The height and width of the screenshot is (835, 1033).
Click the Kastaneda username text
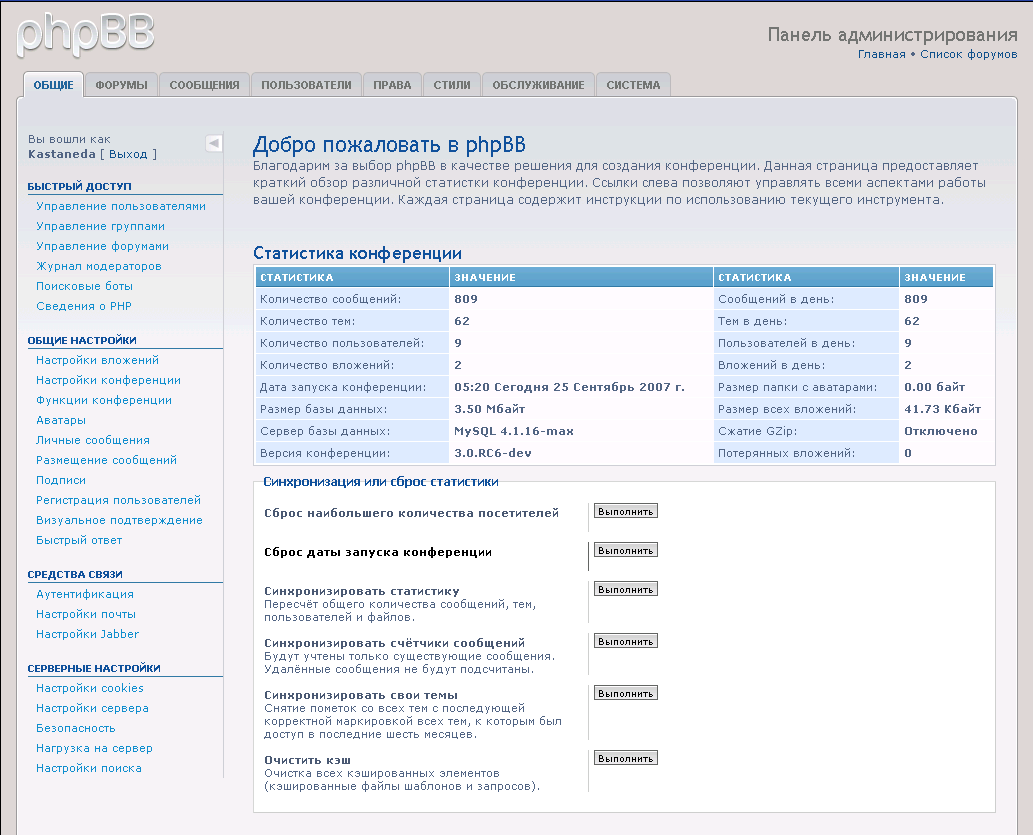[62, 154]
